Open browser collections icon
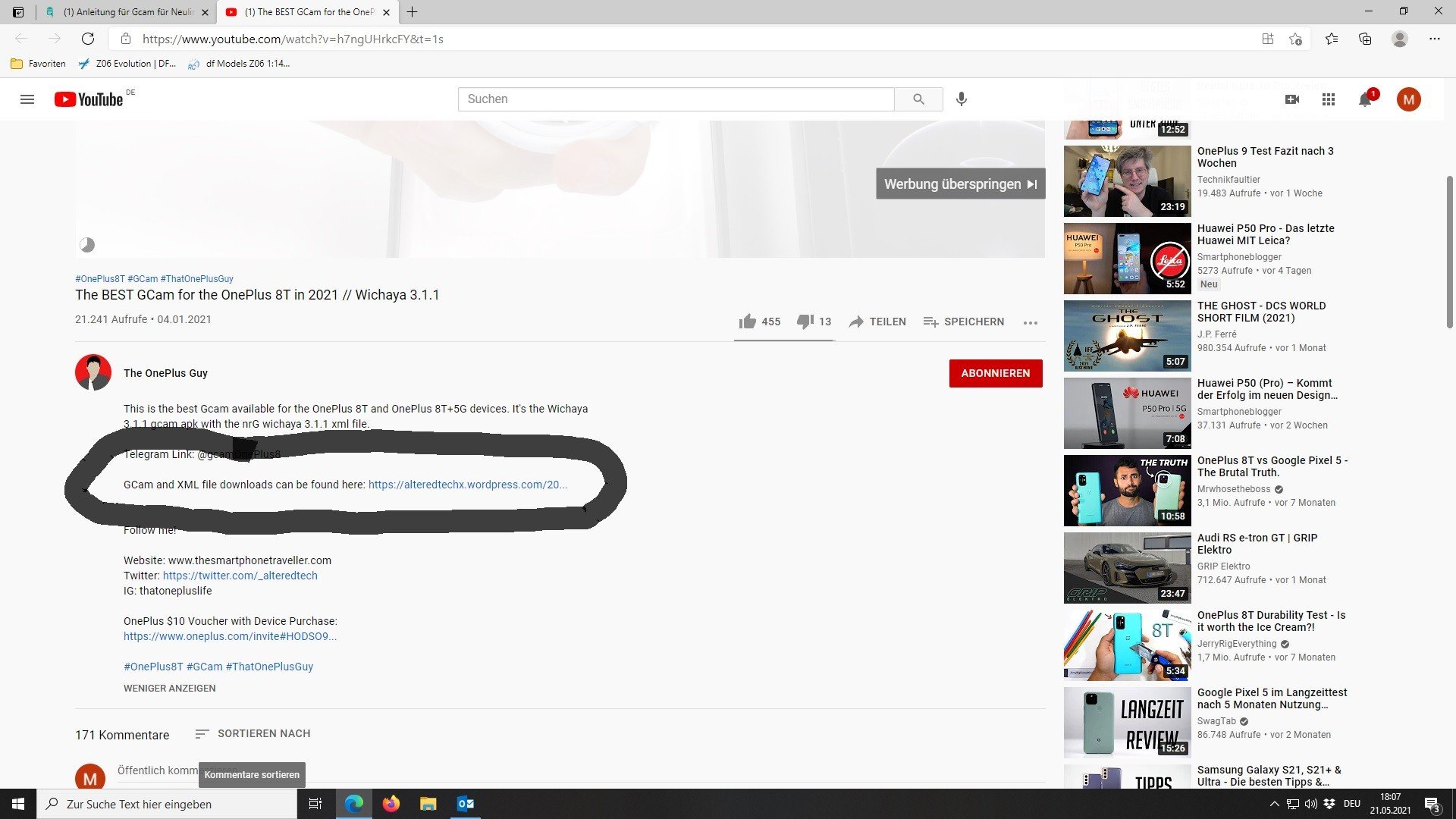 click(x=1365, y=39)
